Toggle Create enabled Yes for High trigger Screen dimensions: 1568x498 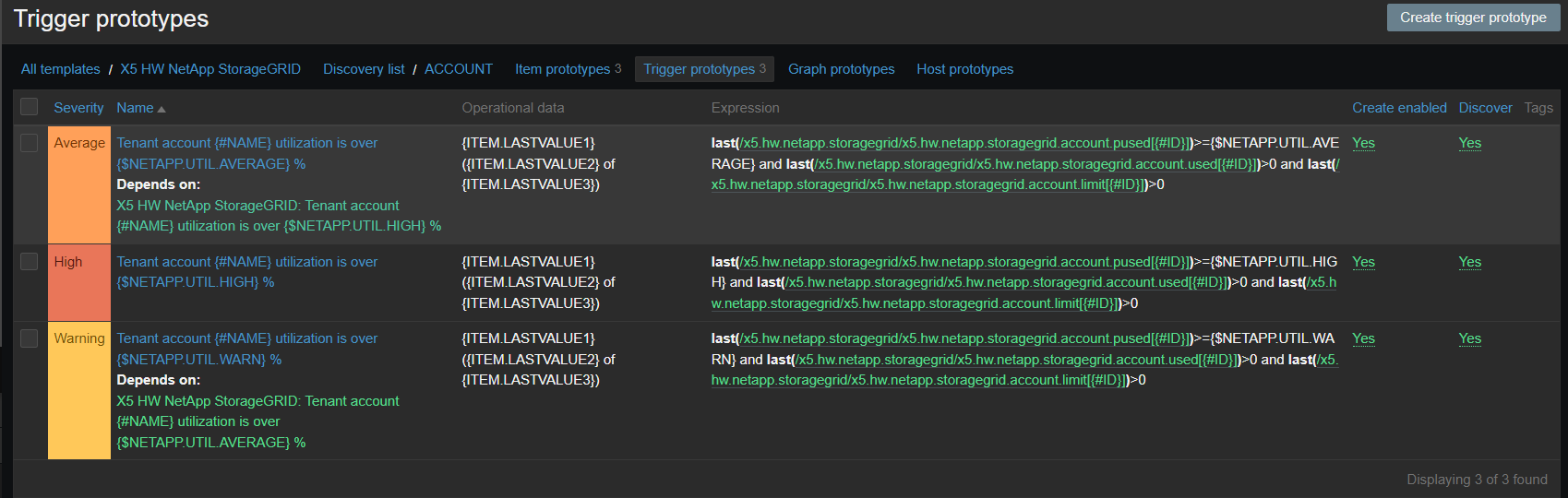[x=1363, y=262]
